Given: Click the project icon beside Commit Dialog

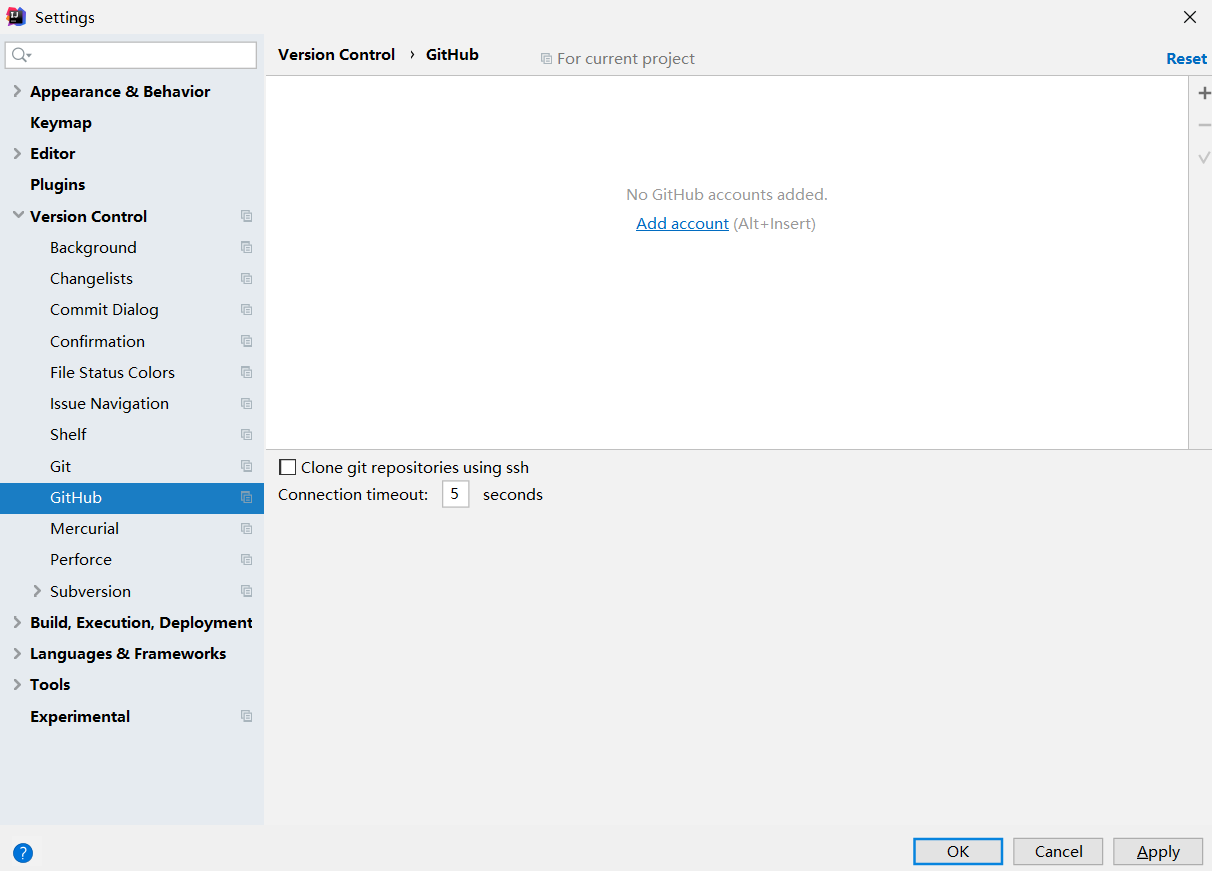Looking at the screenshot, I should click(247, 310).
